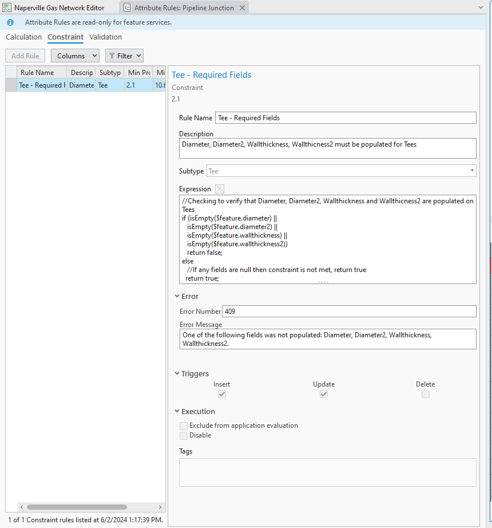
Task: Click the Error Number field showing 409
Action: tap(349, 311)
